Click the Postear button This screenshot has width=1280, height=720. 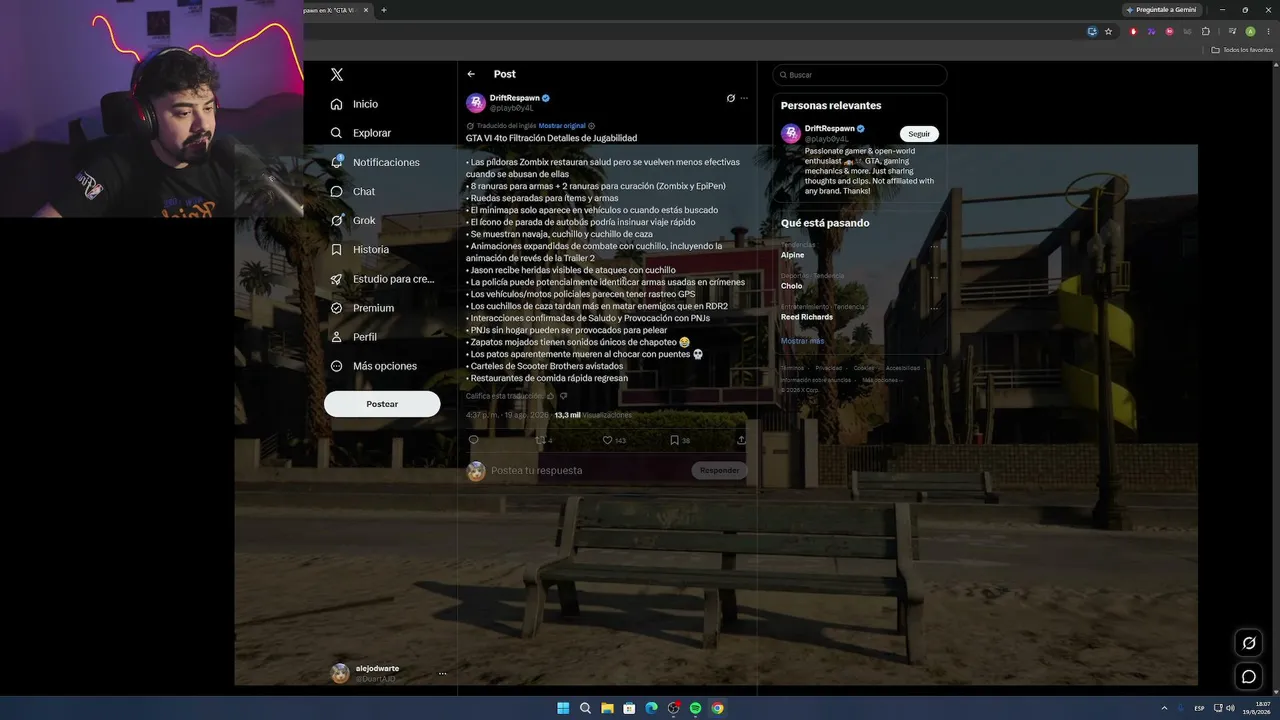point(382,404)
